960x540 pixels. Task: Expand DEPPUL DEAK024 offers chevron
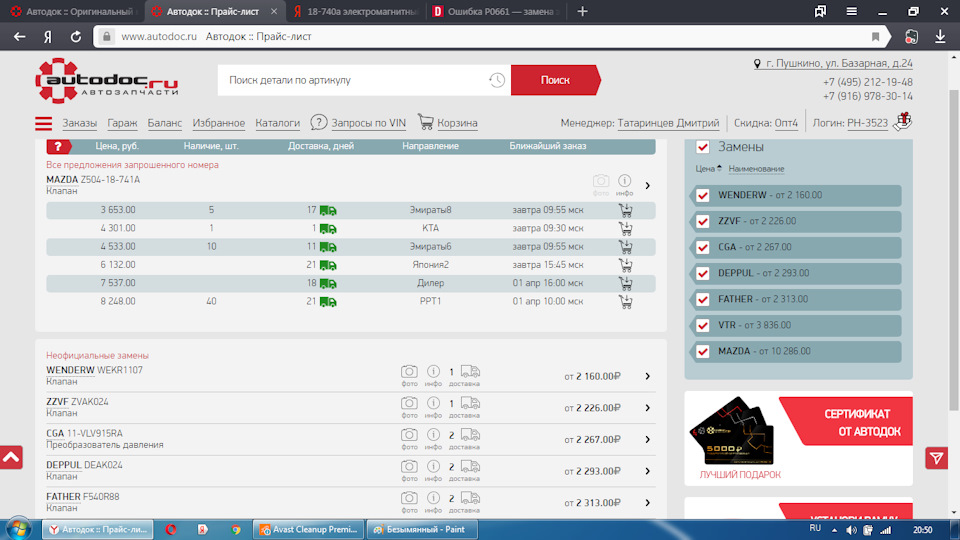coord(647,471)
